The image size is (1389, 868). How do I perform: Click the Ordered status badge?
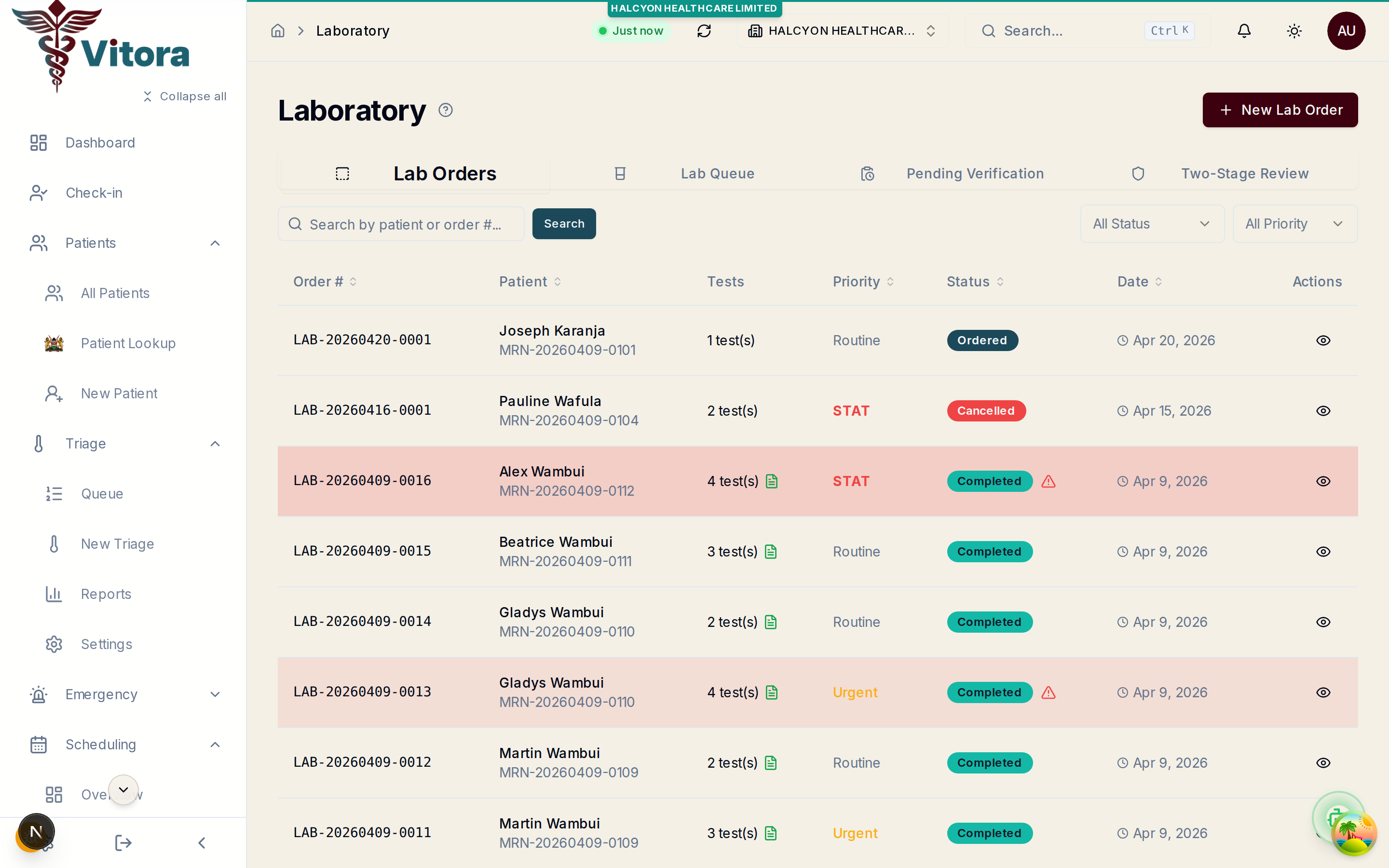click(x=982, y=340)
